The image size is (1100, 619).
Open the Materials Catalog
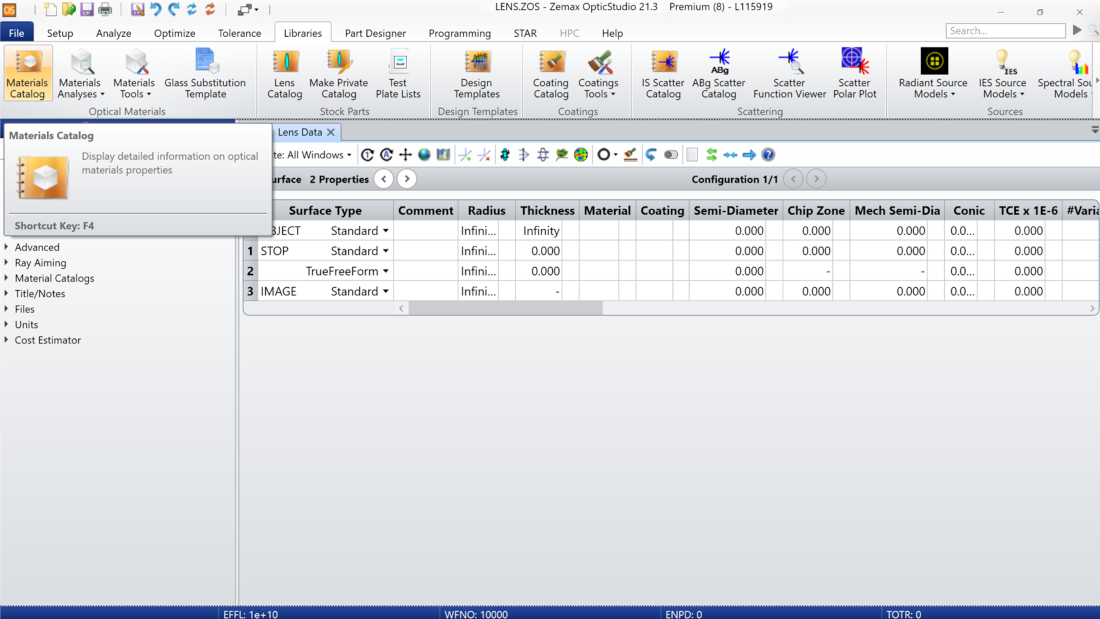point(27,74)
